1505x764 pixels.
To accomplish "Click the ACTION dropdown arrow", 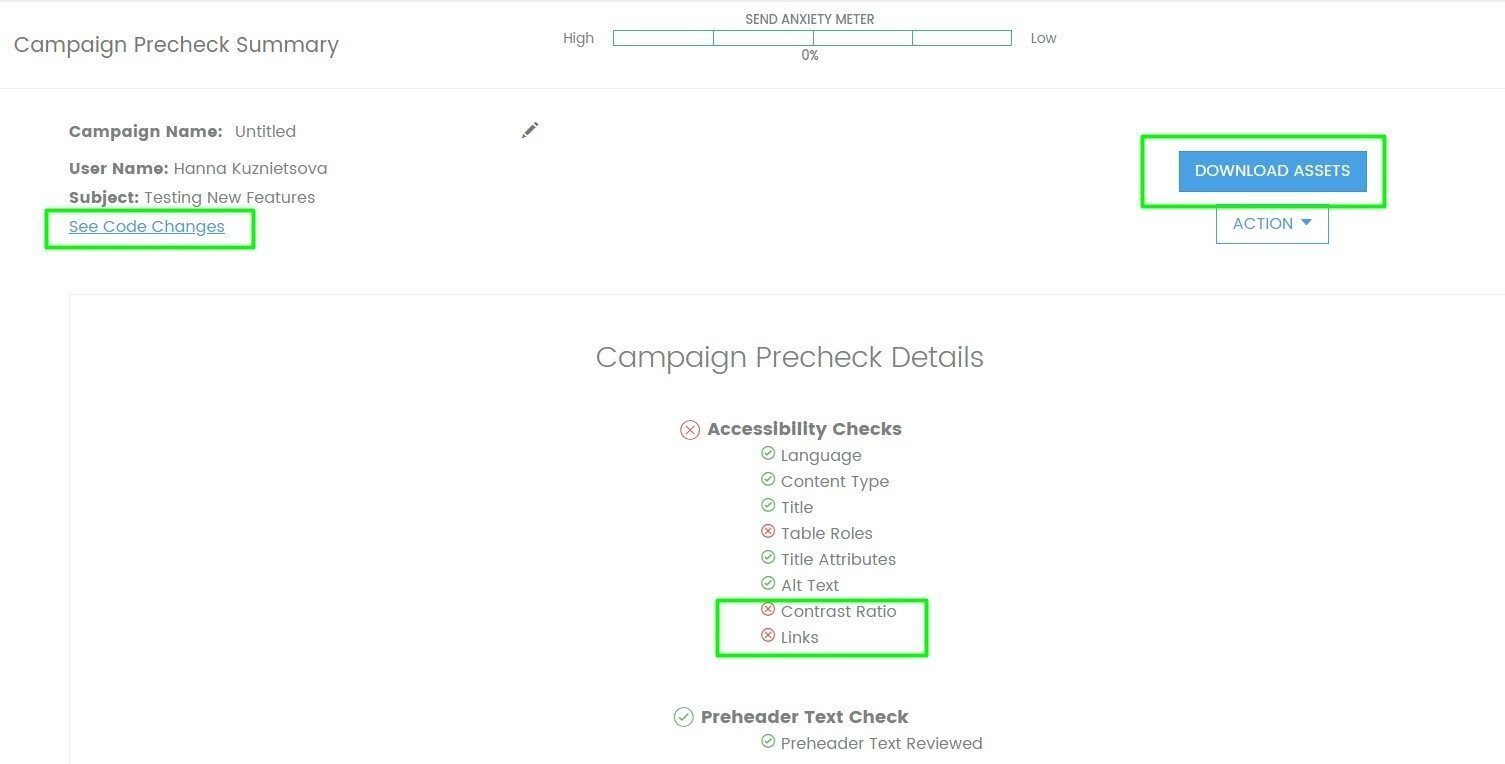I will [1306, 223].
